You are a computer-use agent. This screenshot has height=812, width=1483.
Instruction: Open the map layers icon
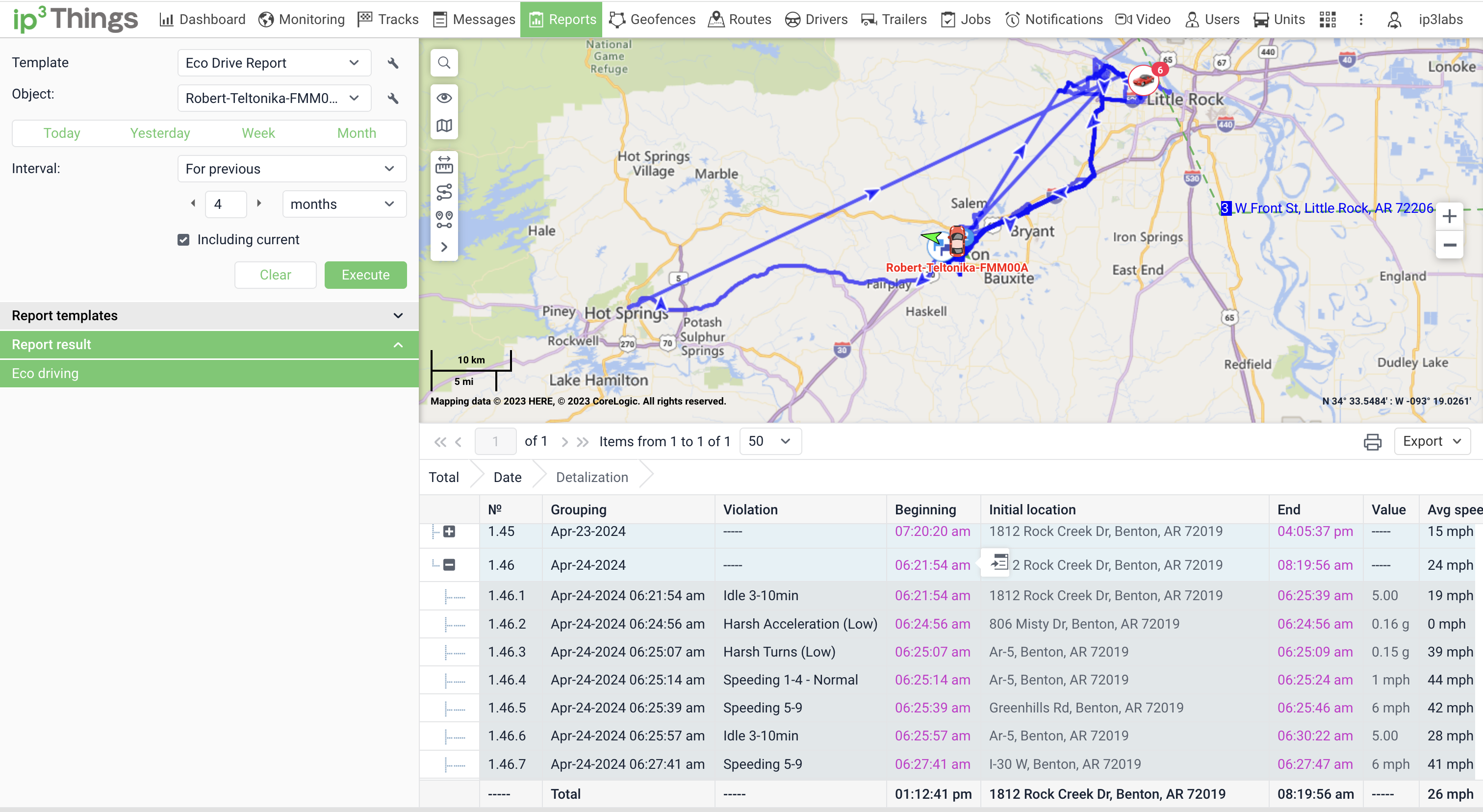444,126
